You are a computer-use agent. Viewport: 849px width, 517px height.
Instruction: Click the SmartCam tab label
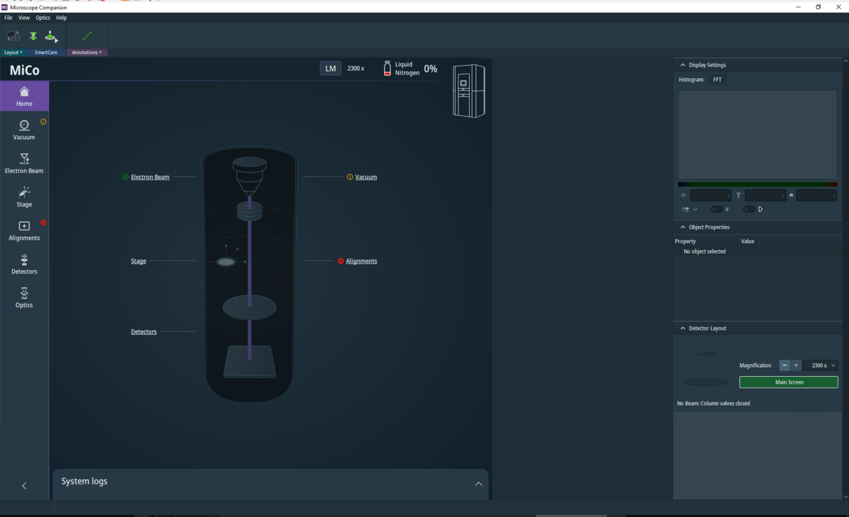pyautogui.click(x=46, y=53)
